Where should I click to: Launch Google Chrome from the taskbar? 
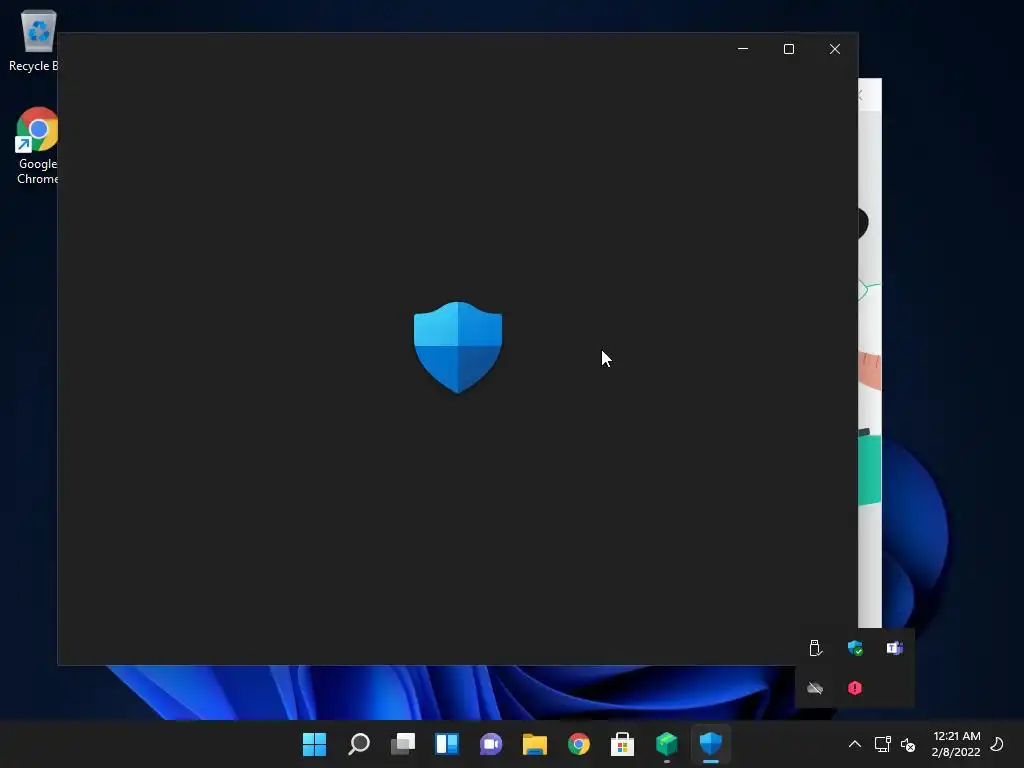tap(579, 744)
